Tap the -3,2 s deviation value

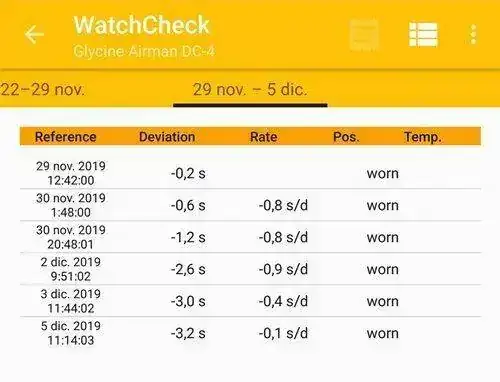(x=188, y=333)
